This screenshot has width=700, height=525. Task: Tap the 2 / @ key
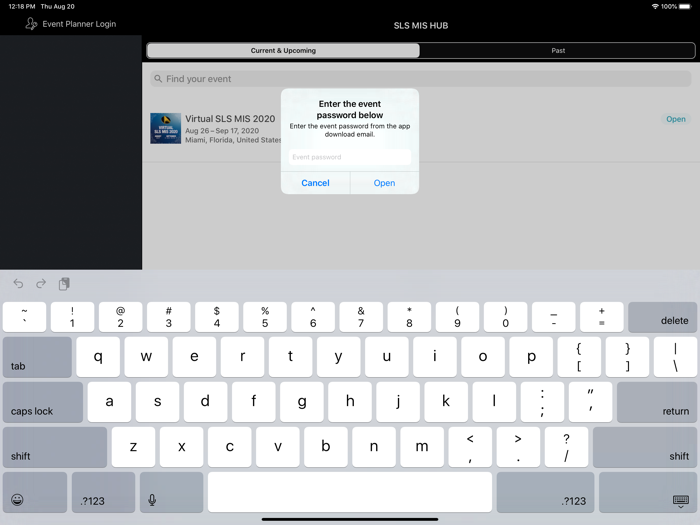coord(121,317)
